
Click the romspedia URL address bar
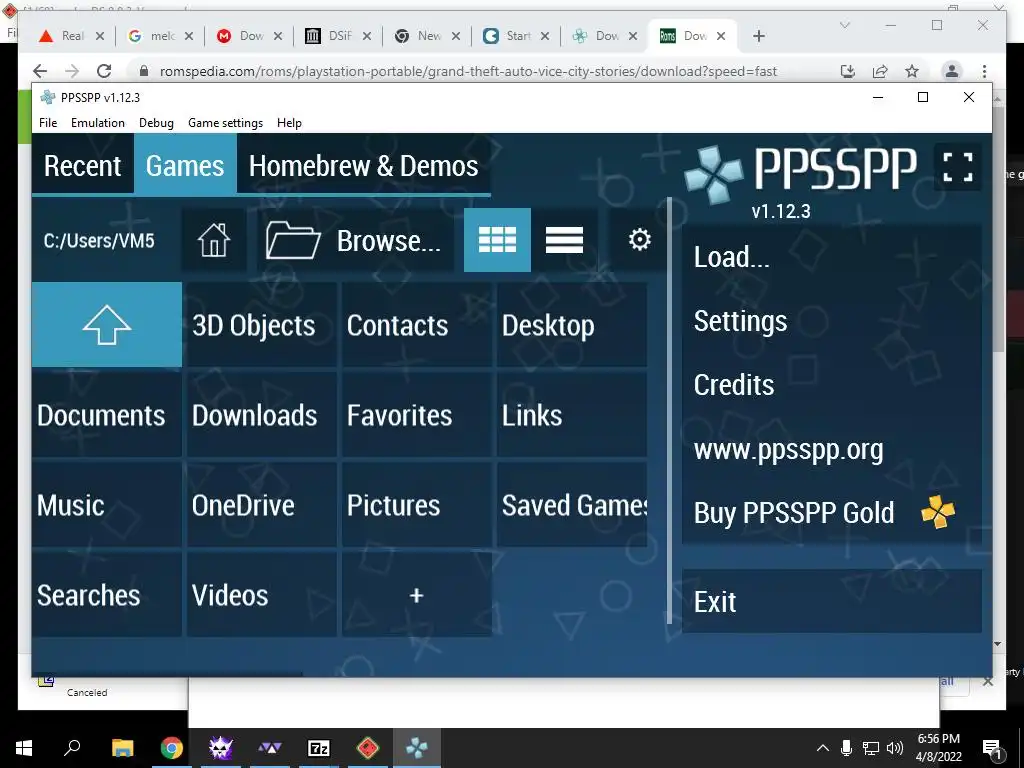pos(468,71)
